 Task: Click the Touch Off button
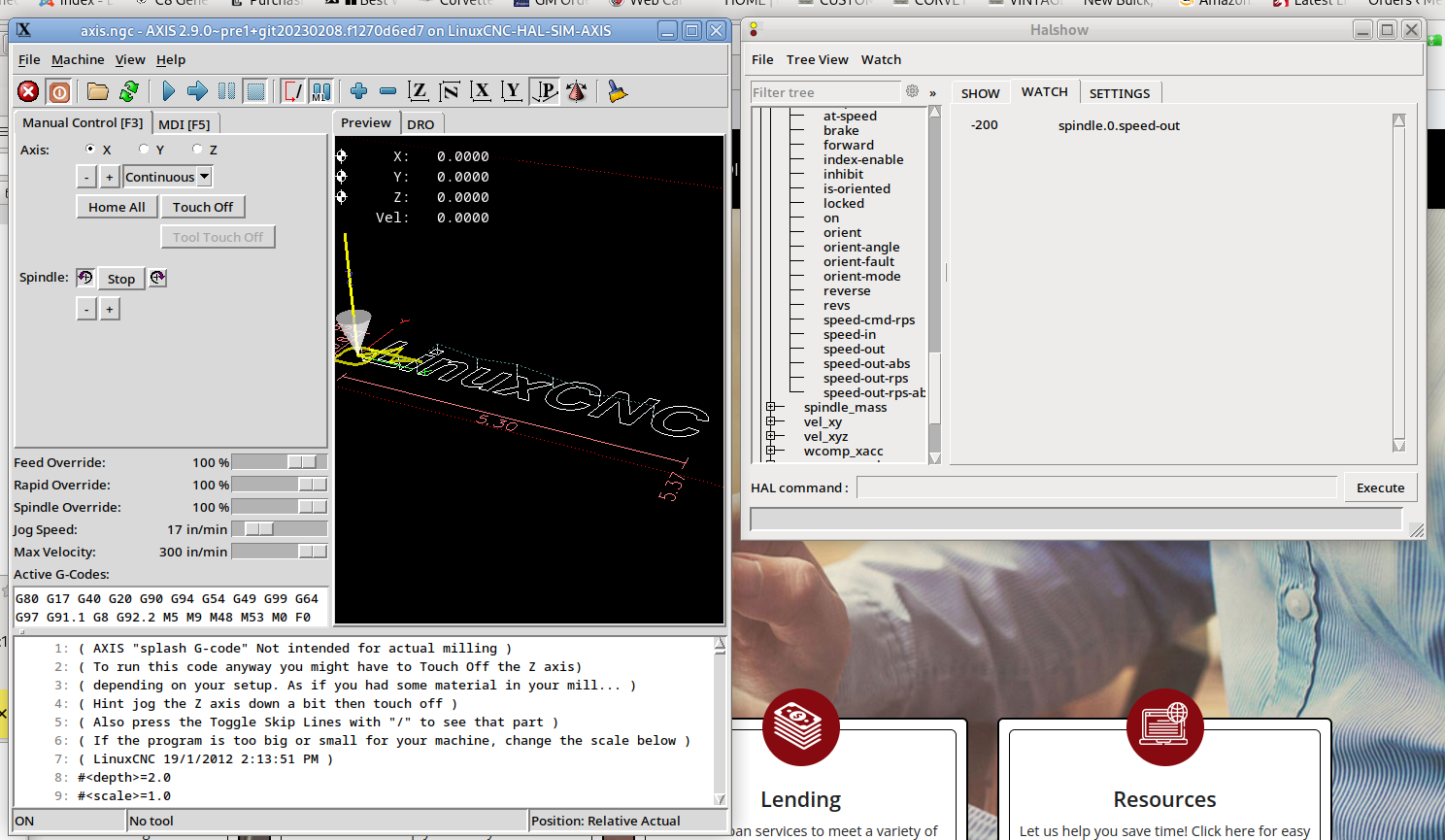(203, 207)
